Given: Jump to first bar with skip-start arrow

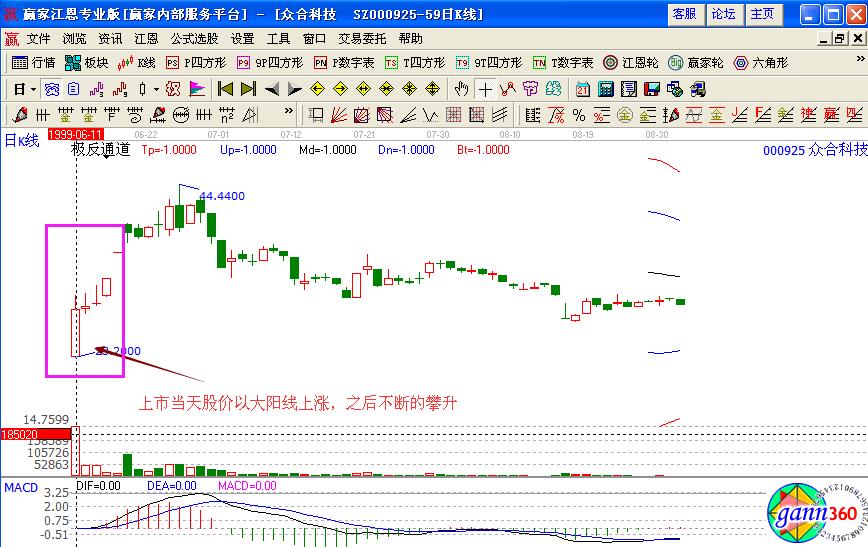Looking at the screenshot, I should [x=225, y=88].
